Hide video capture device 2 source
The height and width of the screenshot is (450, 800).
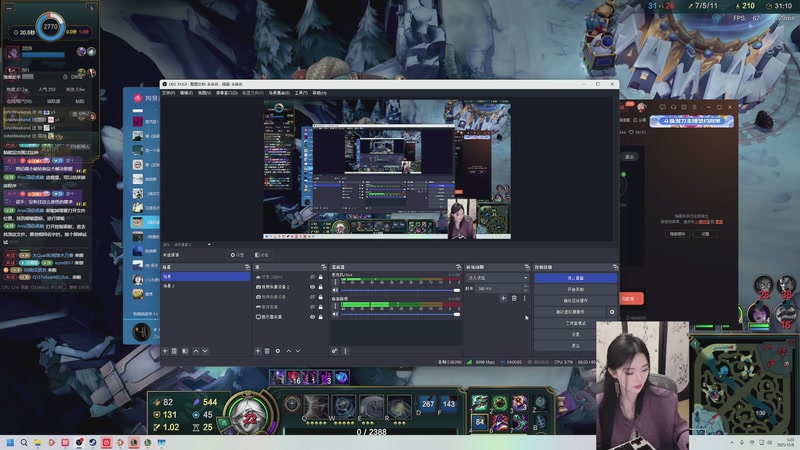312,287
